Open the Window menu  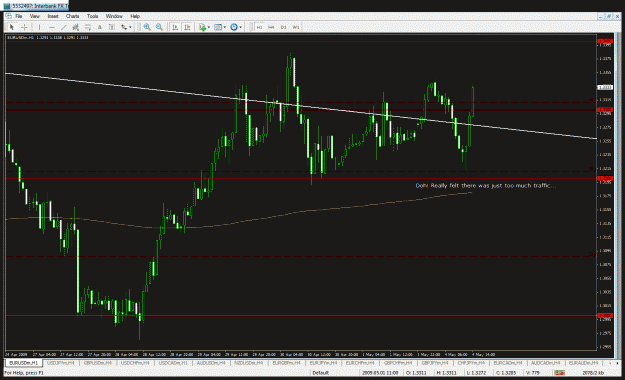pos(114,16)
